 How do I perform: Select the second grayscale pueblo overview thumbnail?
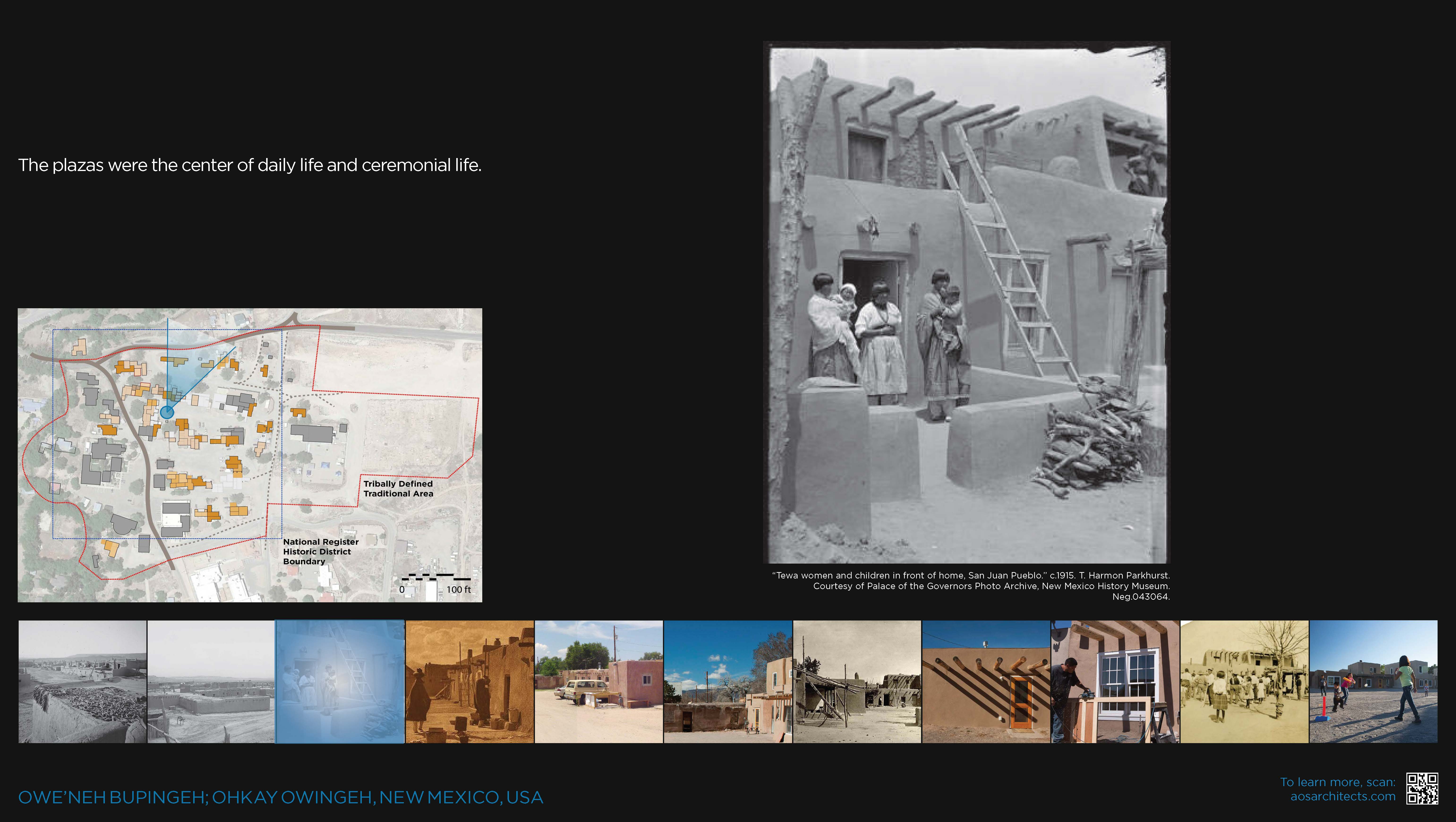coord(211,682)
